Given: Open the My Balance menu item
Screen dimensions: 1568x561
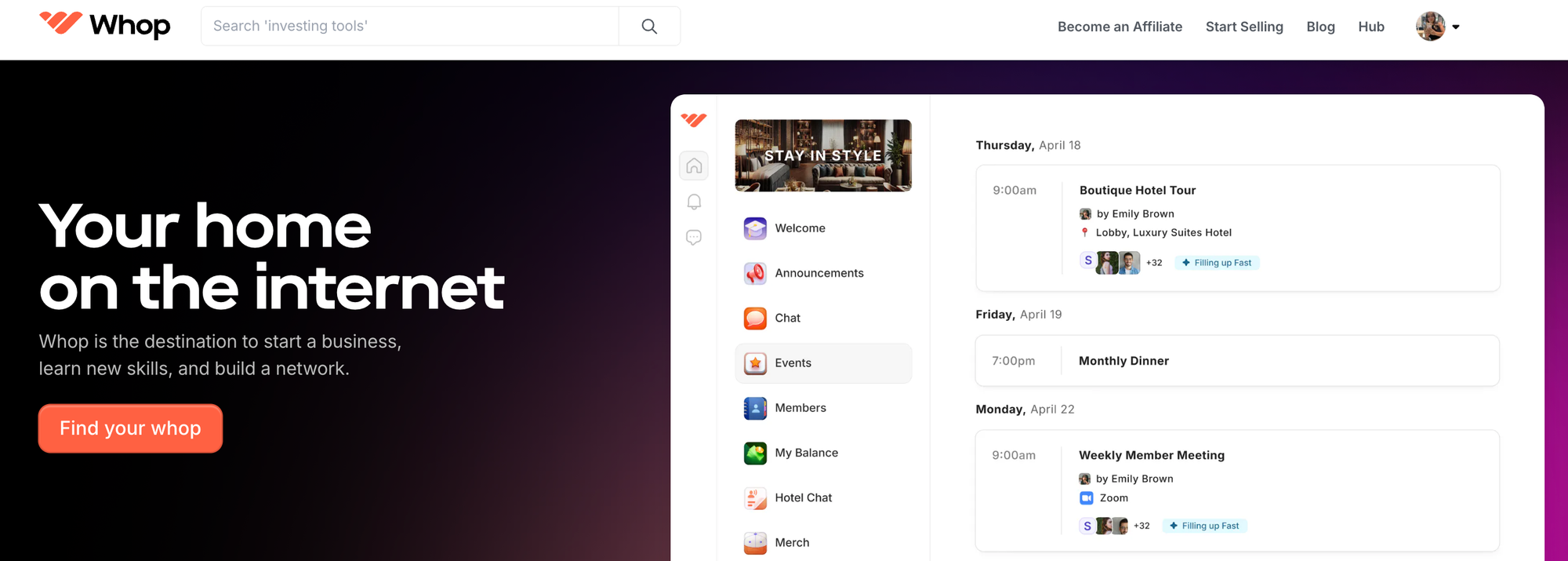Looking at the screenshot, I should 823,453.
